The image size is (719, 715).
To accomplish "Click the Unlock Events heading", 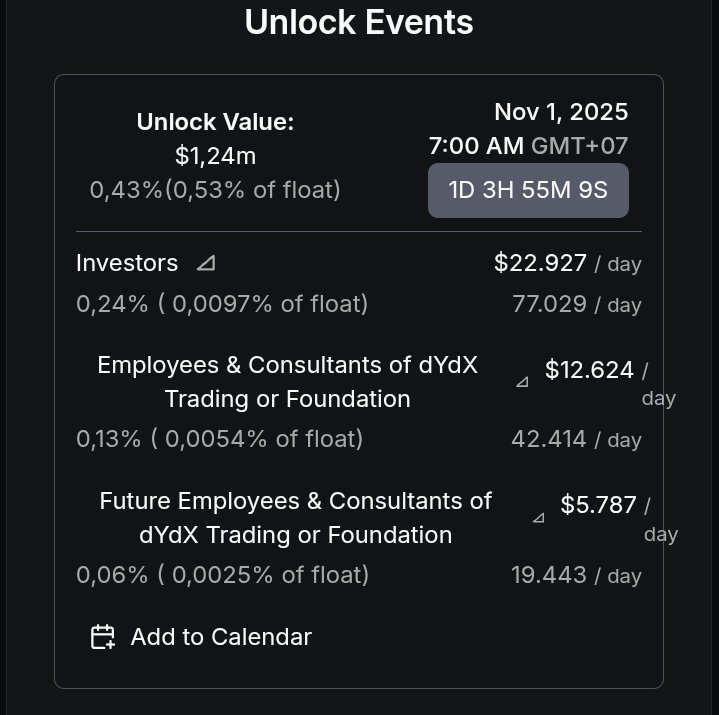I will pyautogui.click(x=359, y=22).
